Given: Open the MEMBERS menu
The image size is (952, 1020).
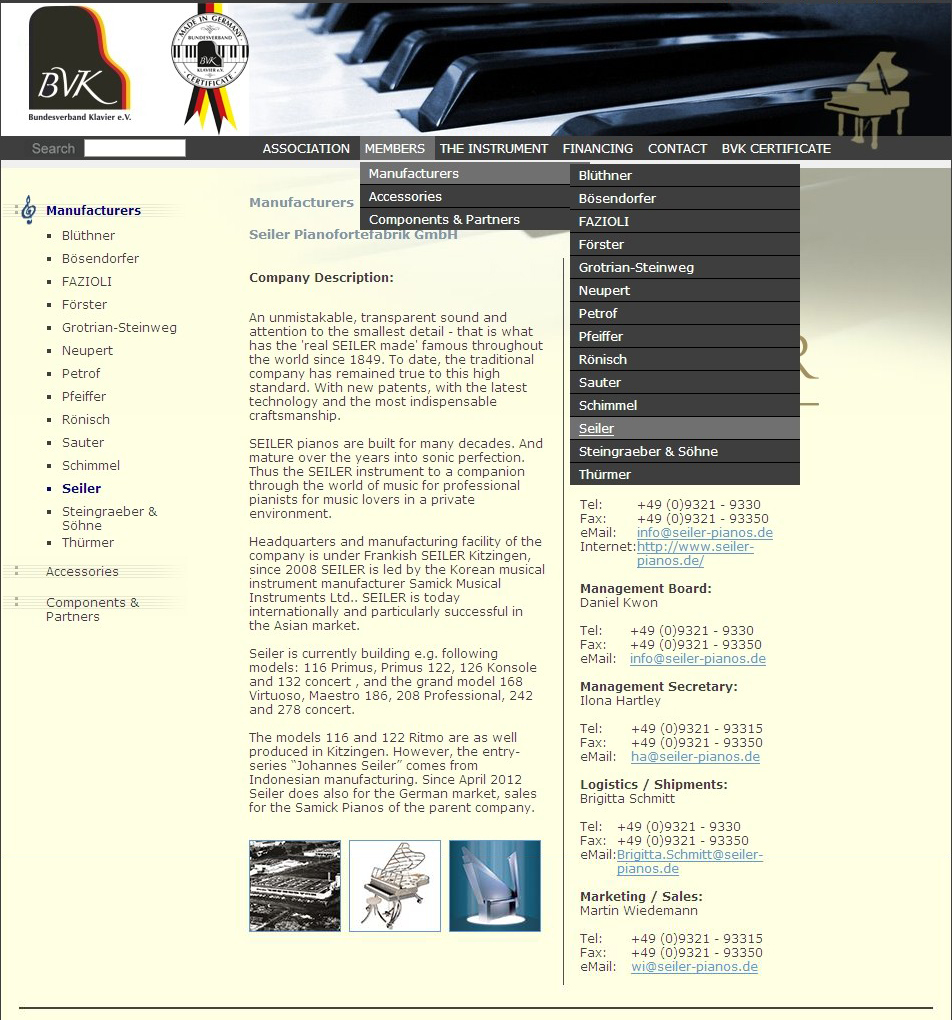Looking at the screenshot, I should point(395,148).
